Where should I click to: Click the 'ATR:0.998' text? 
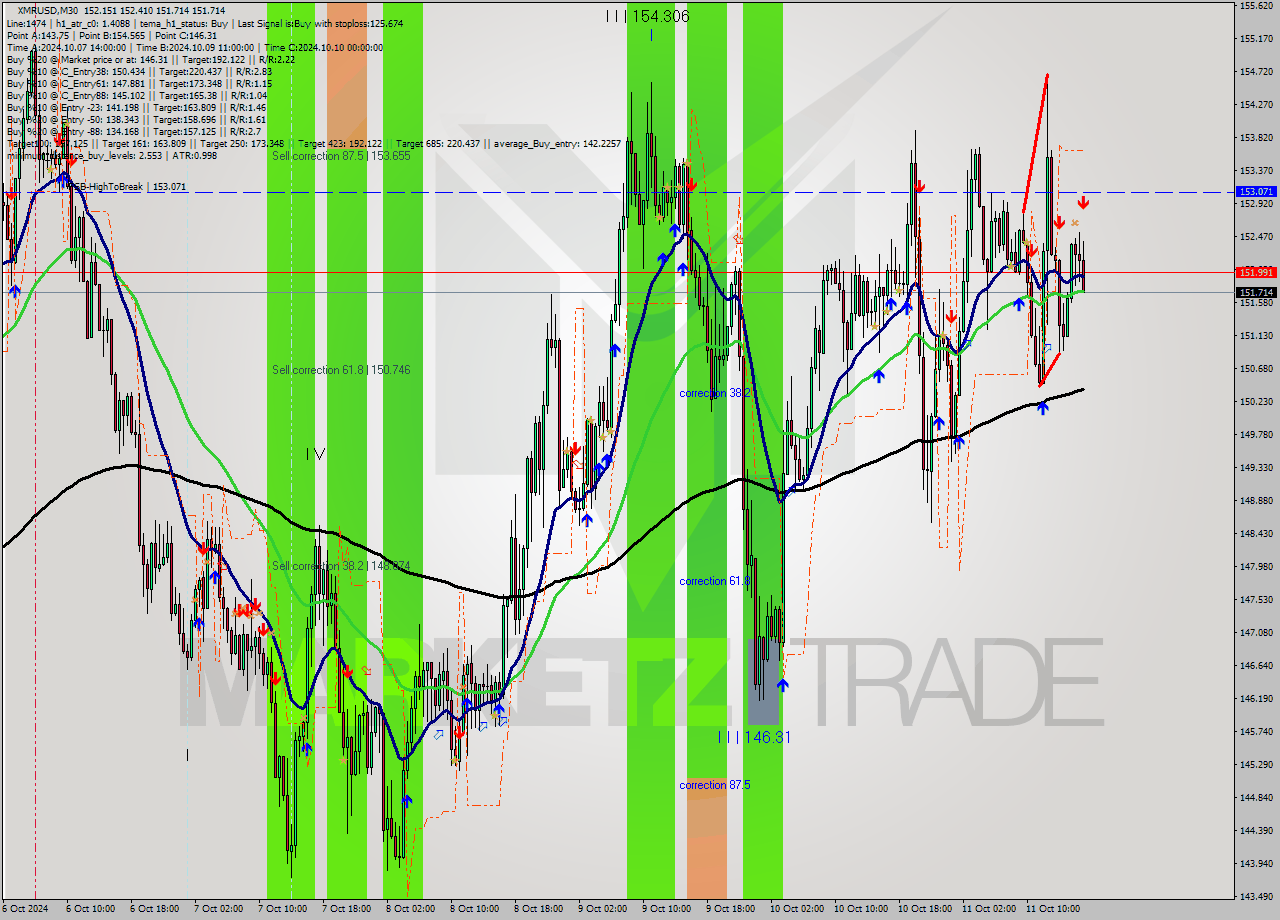(x=196, y=155)
